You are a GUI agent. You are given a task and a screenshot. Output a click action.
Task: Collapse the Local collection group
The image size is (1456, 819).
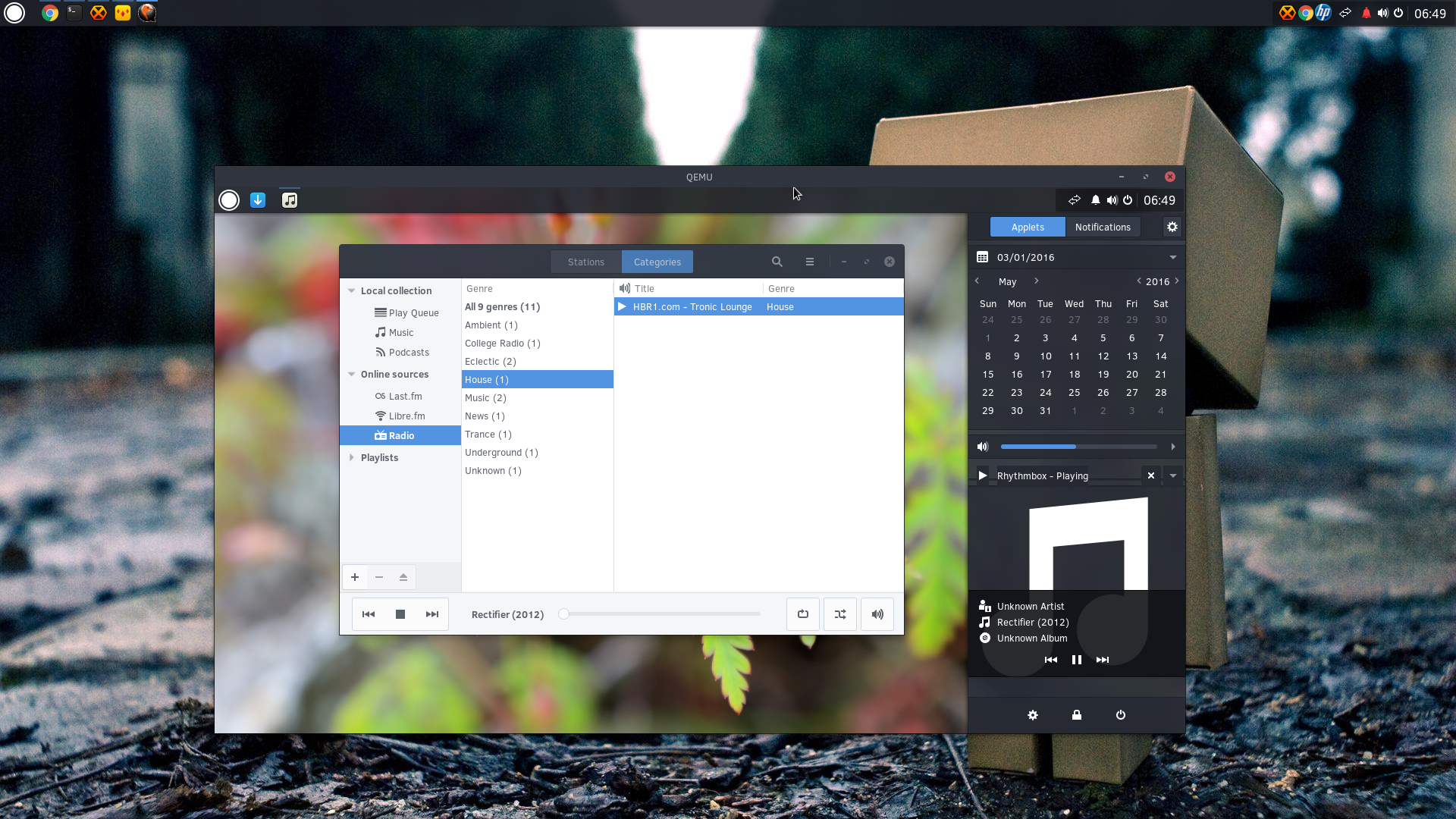click(352, 290)
